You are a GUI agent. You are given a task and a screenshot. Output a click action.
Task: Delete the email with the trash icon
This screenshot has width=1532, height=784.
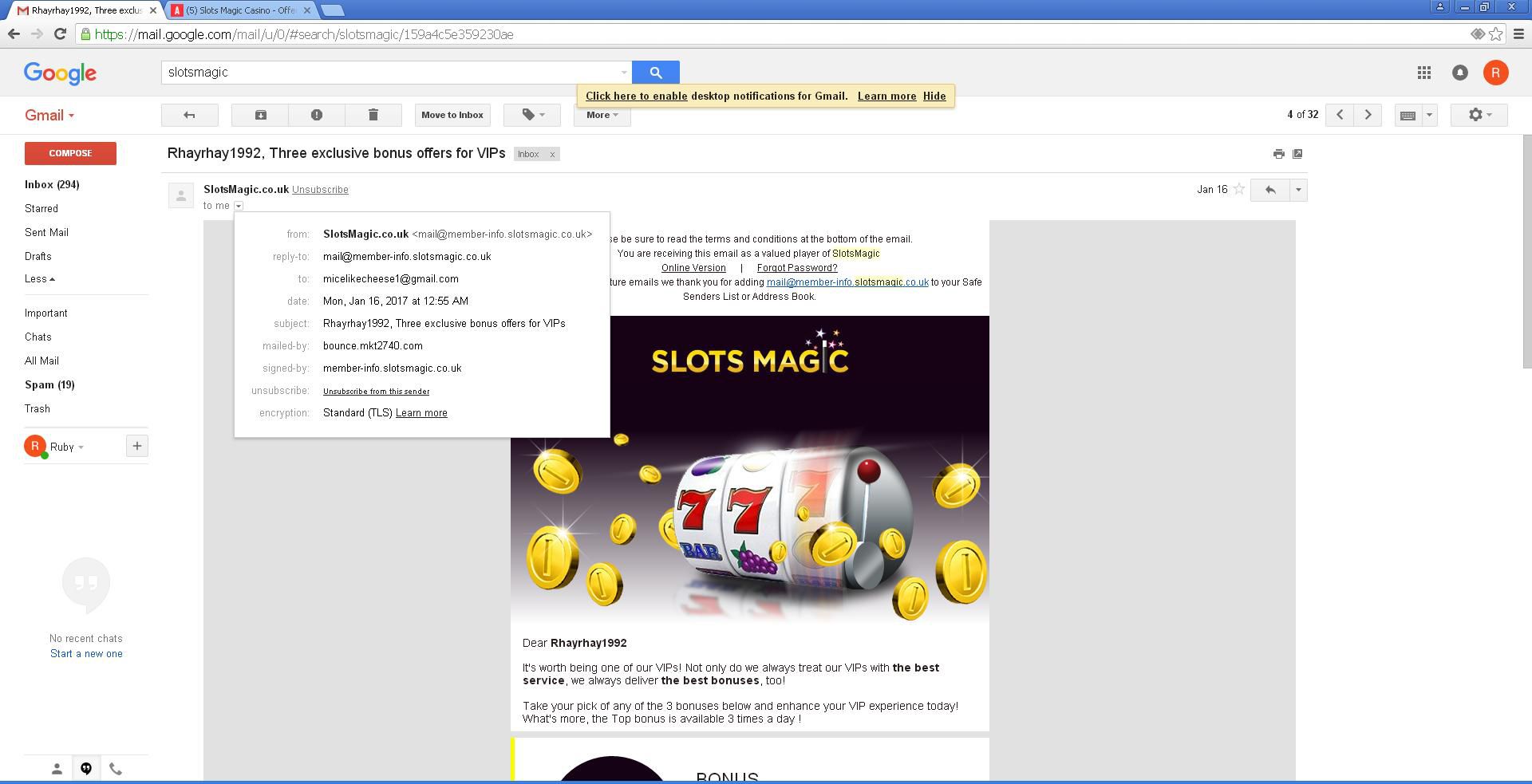click(x=373, y=115)
